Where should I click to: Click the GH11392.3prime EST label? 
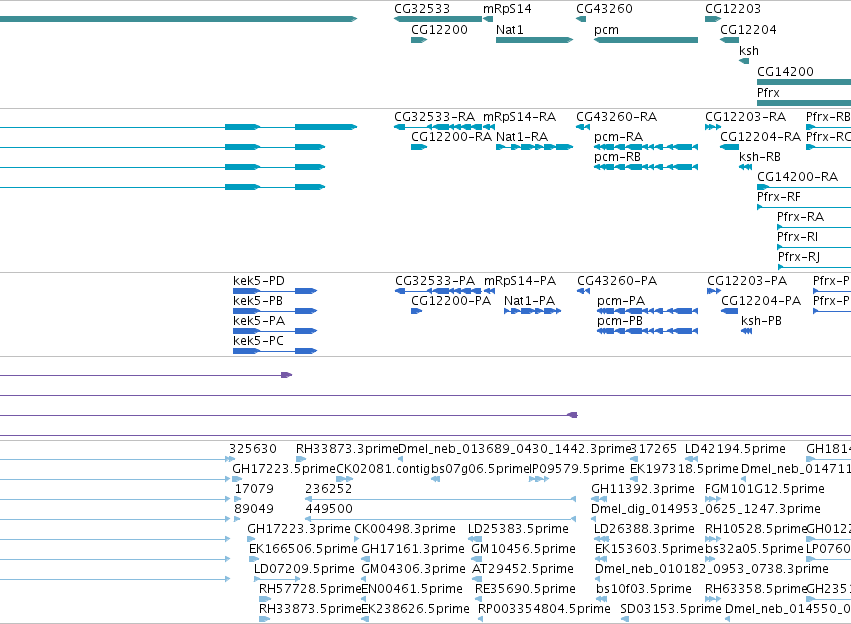(643, 489)
